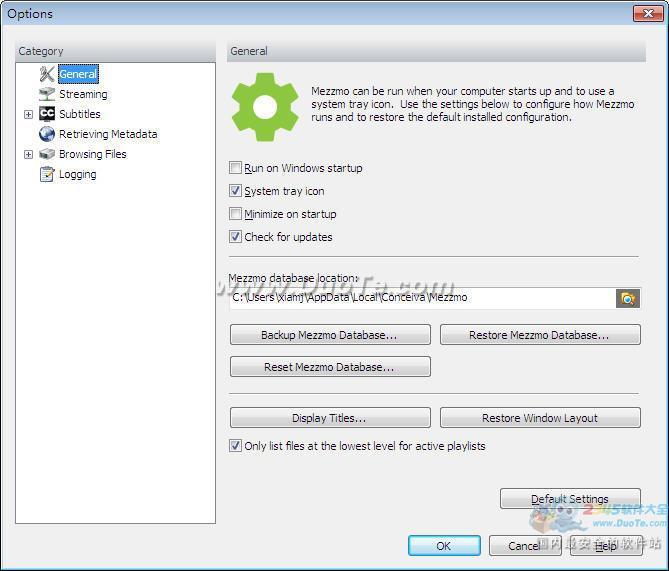
Task: Click the General category tools icon
Action: point(47,74)
